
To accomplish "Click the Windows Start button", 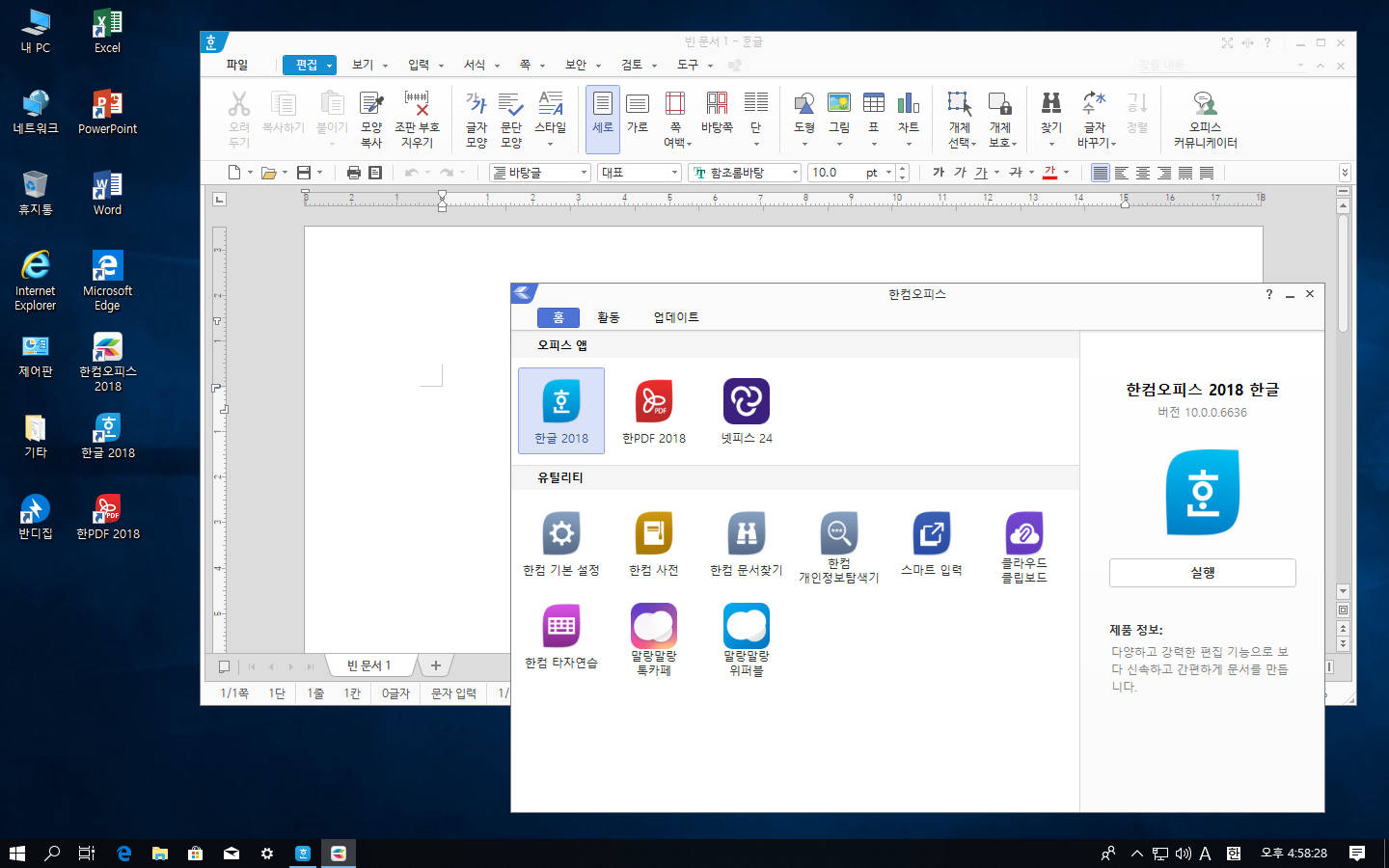I will (17, 853).
